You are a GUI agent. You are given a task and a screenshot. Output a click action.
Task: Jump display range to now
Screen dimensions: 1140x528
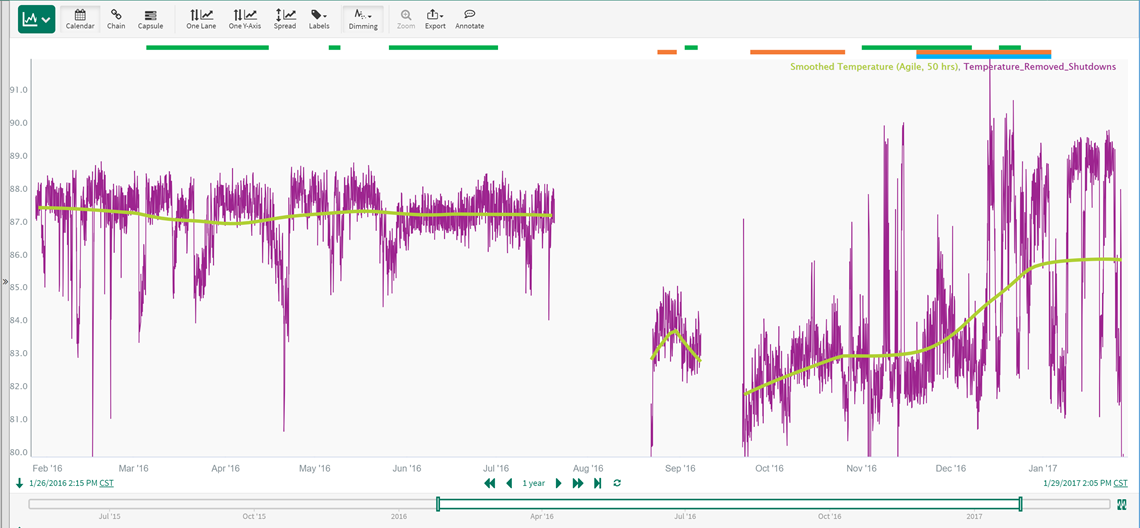pyautogui.click(x=597, y=483)
